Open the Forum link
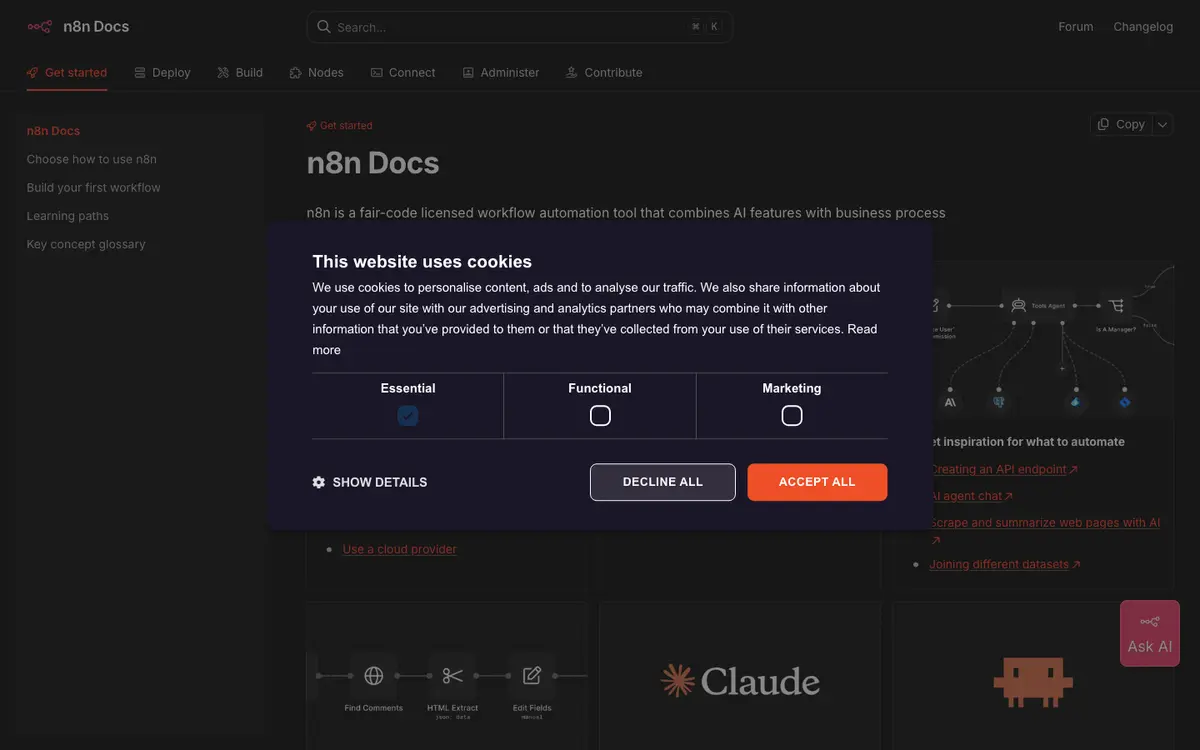The height and width of the screenshot is (750, 1200). pos(1076,27)
